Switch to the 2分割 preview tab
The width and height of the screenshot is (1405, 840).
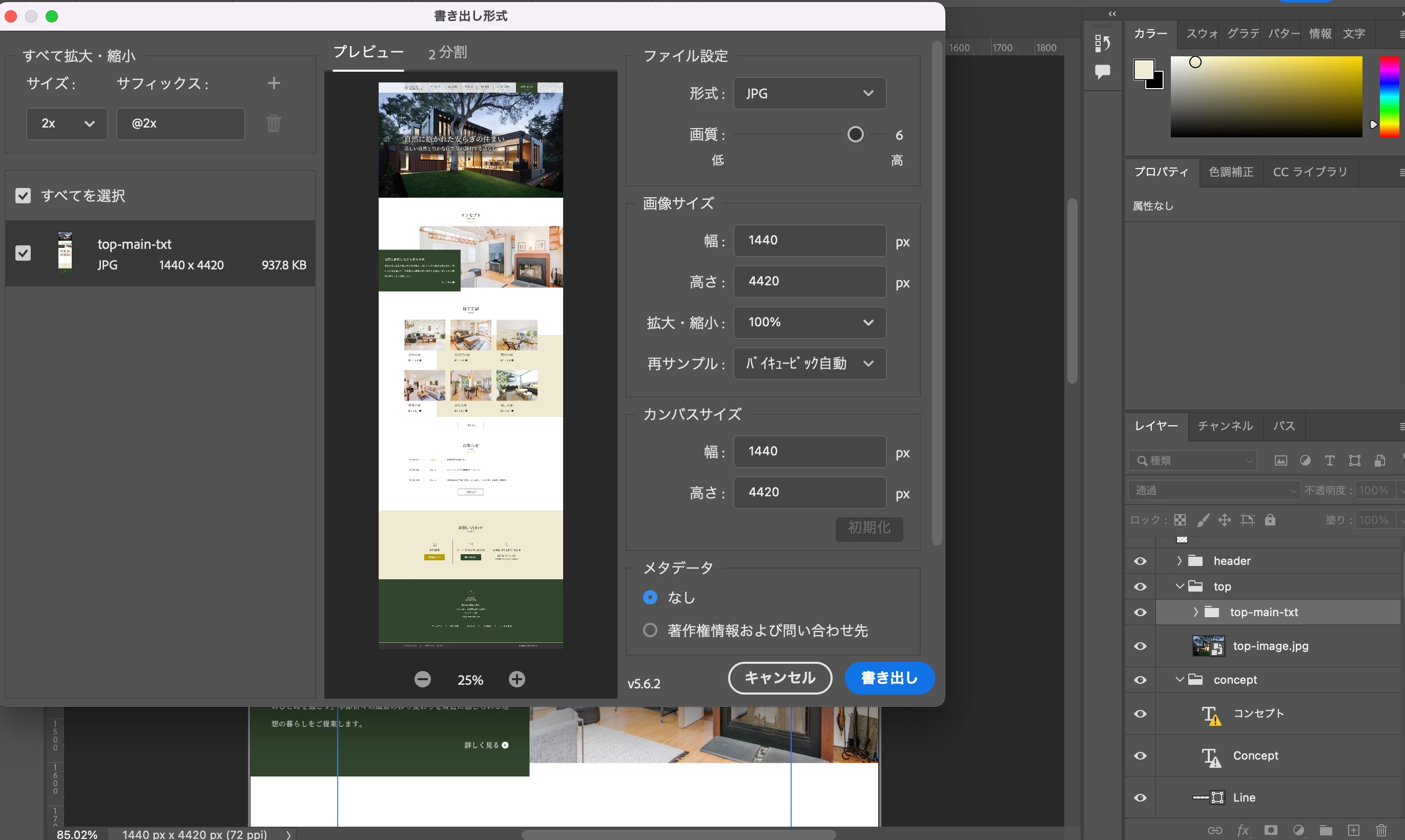[447, 53]
